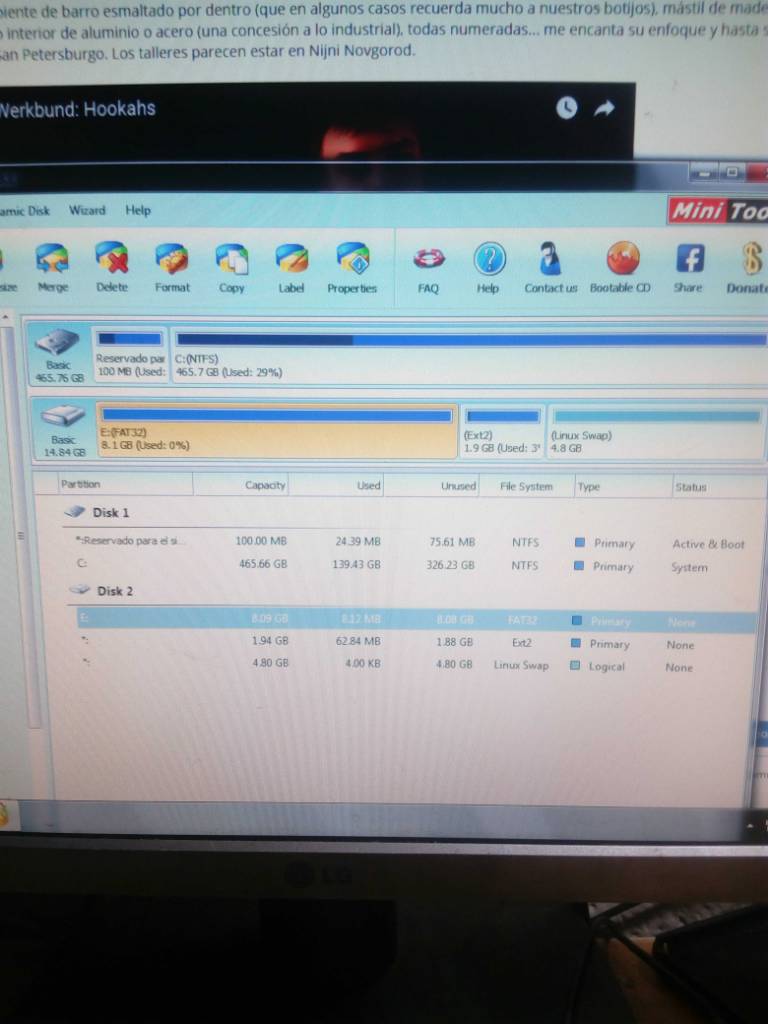Click the Capacity column header
The height and width of the screenshot is (1024, 768).
pos(265,485)
